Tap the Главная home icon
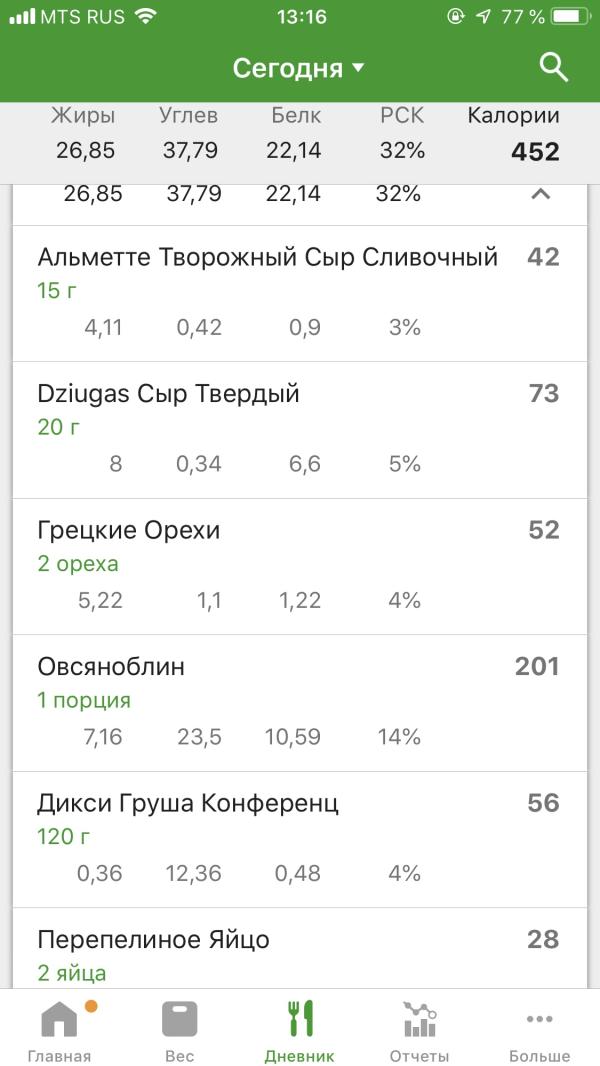 [x=60, y=1018]
